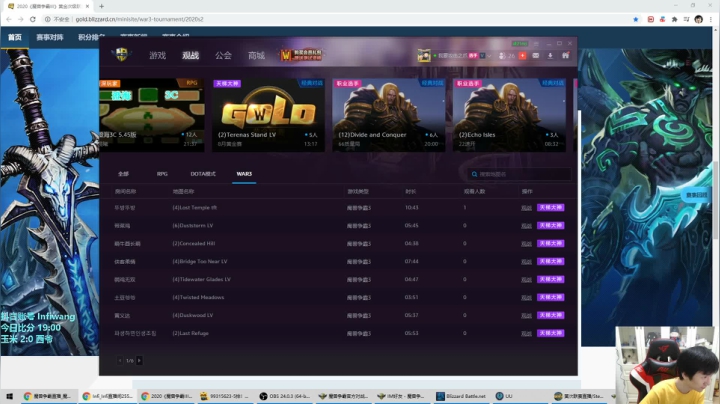Click the 首页 tab on the website

click(15, 37)
